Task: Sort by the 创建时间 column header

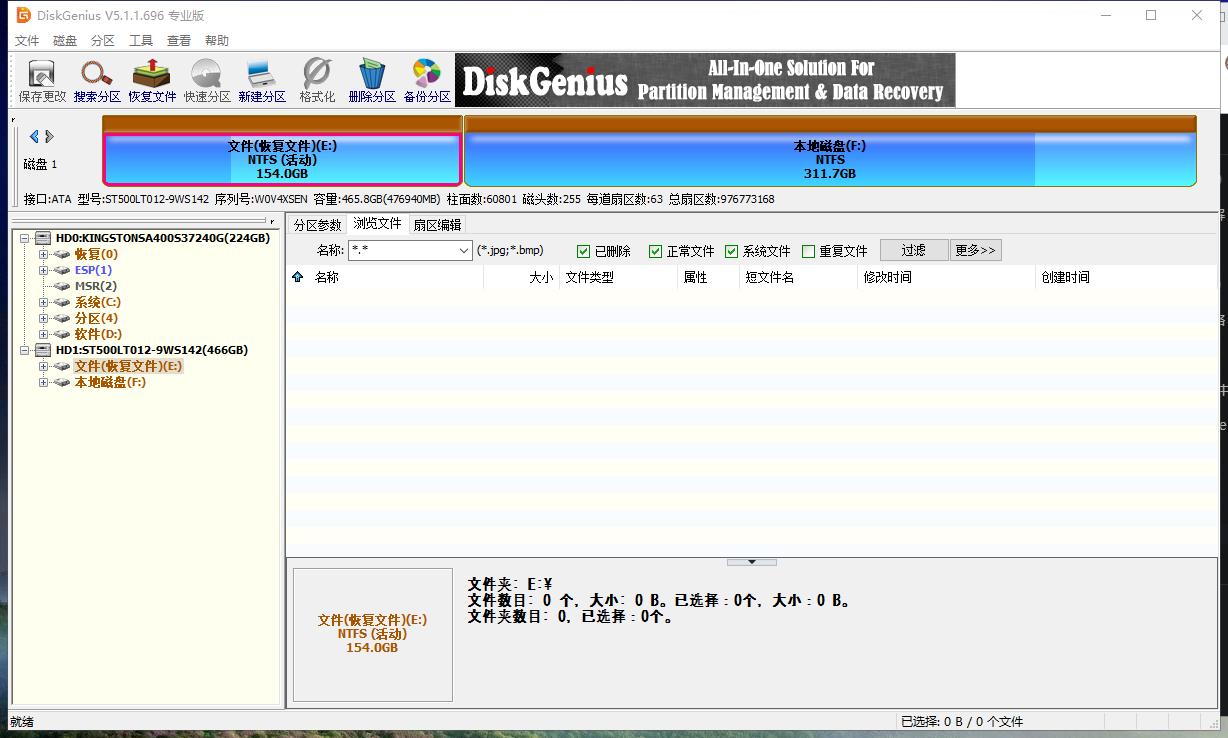Action: tap(1125, 277)
